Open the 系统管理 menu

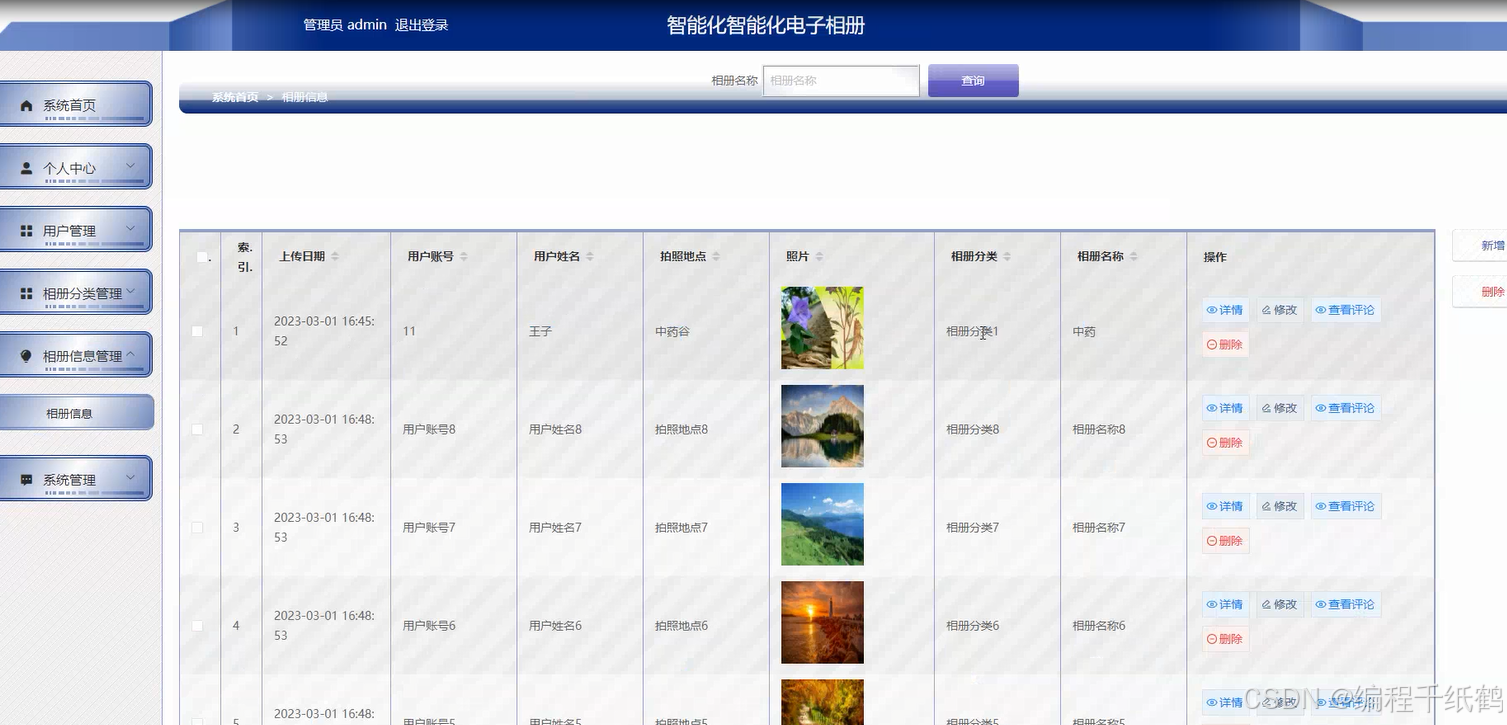point(75,479)
